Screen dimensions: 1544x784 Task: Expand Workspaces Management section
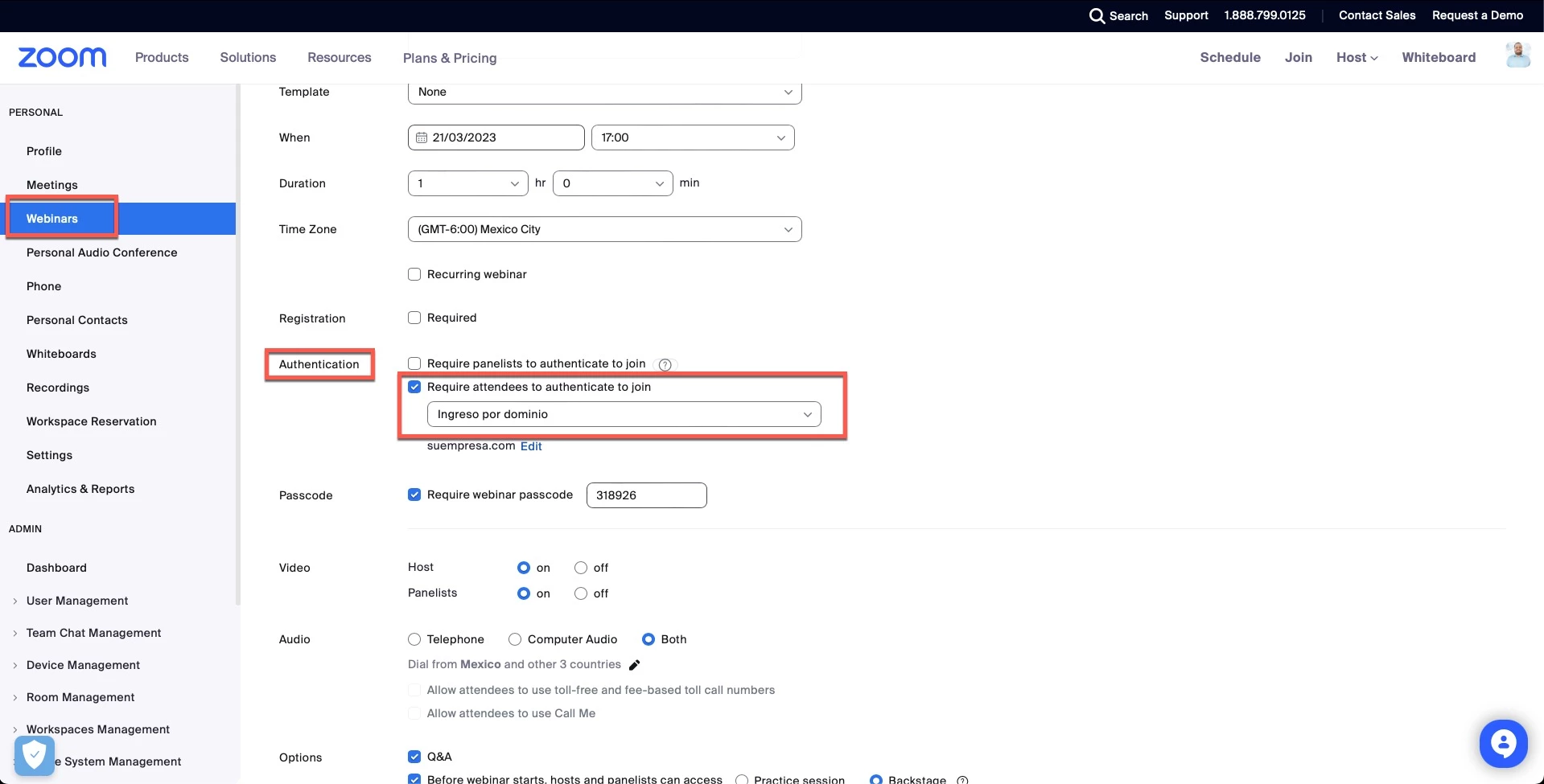[98, 729]
